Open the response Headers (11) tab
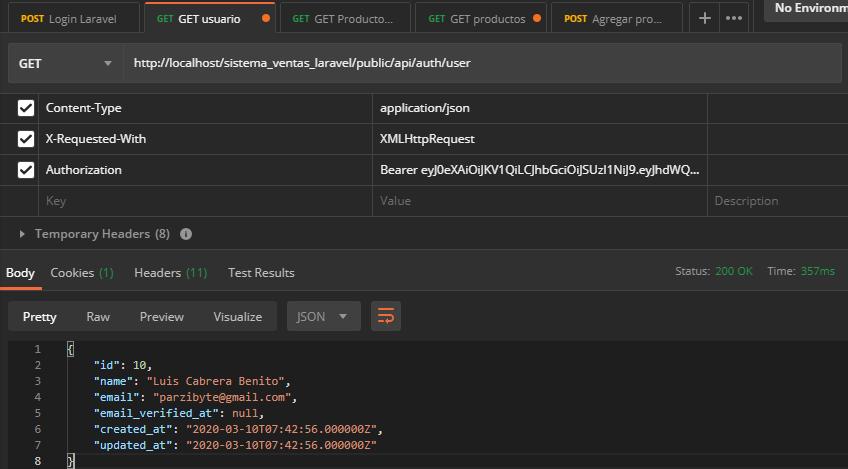Screen dimensions: 848x469 click(170, 273)
